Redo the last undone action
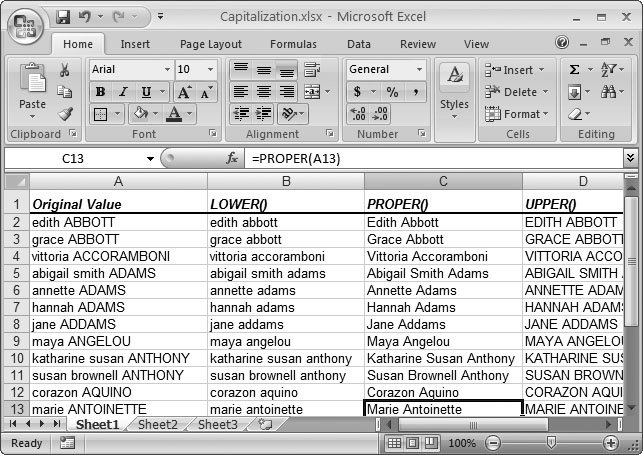Viewport: 643px width, 455px height. point(119,17)
